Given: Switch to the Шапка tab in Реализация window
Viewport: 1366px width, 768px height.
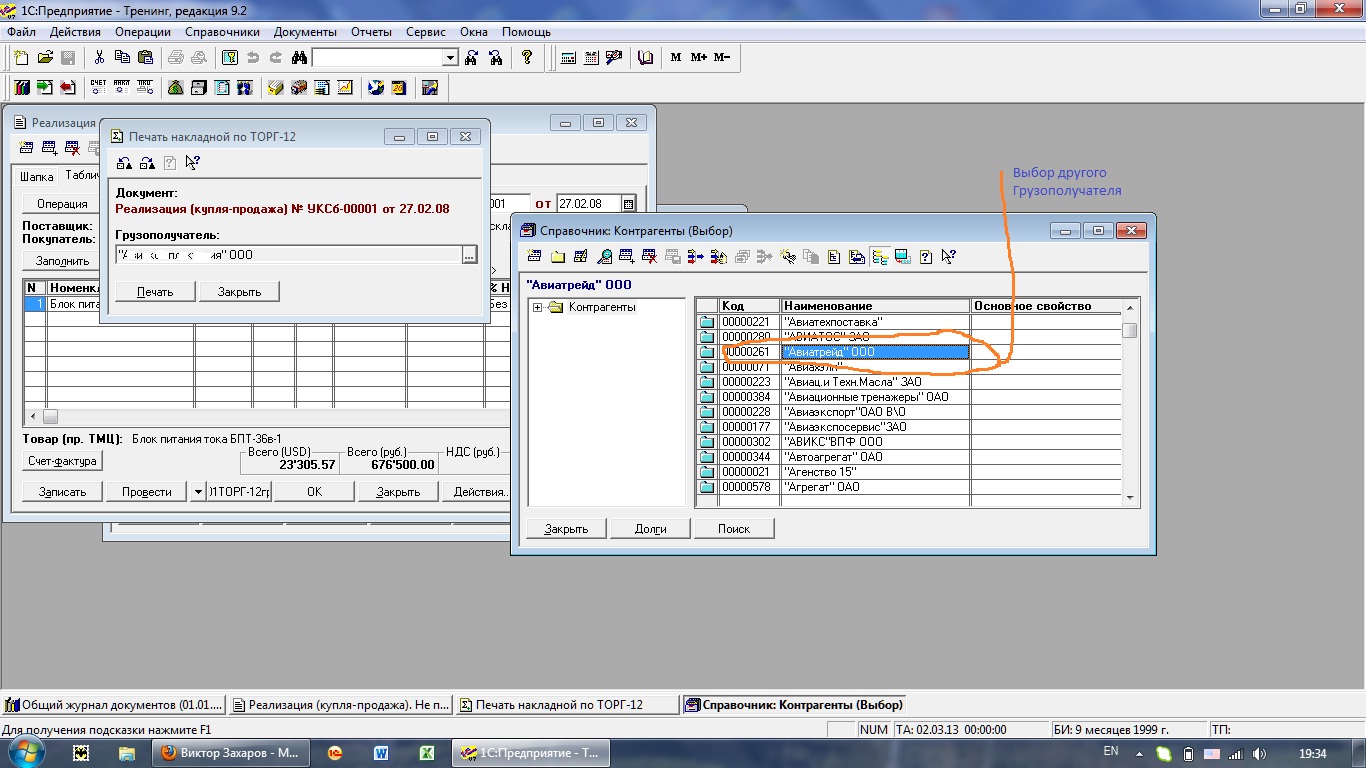Looking at the screenshot, I should point(36,176).
